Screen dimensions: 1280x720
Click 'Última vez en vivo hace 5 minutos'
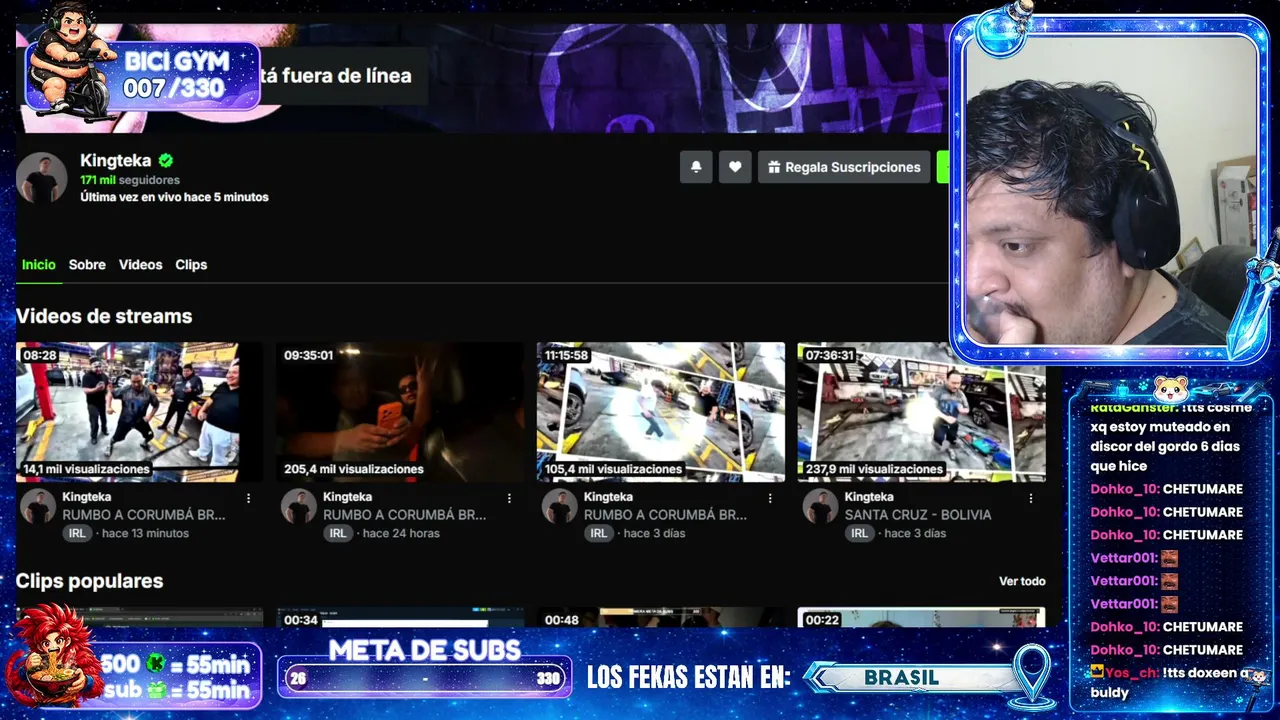(174, 197)
